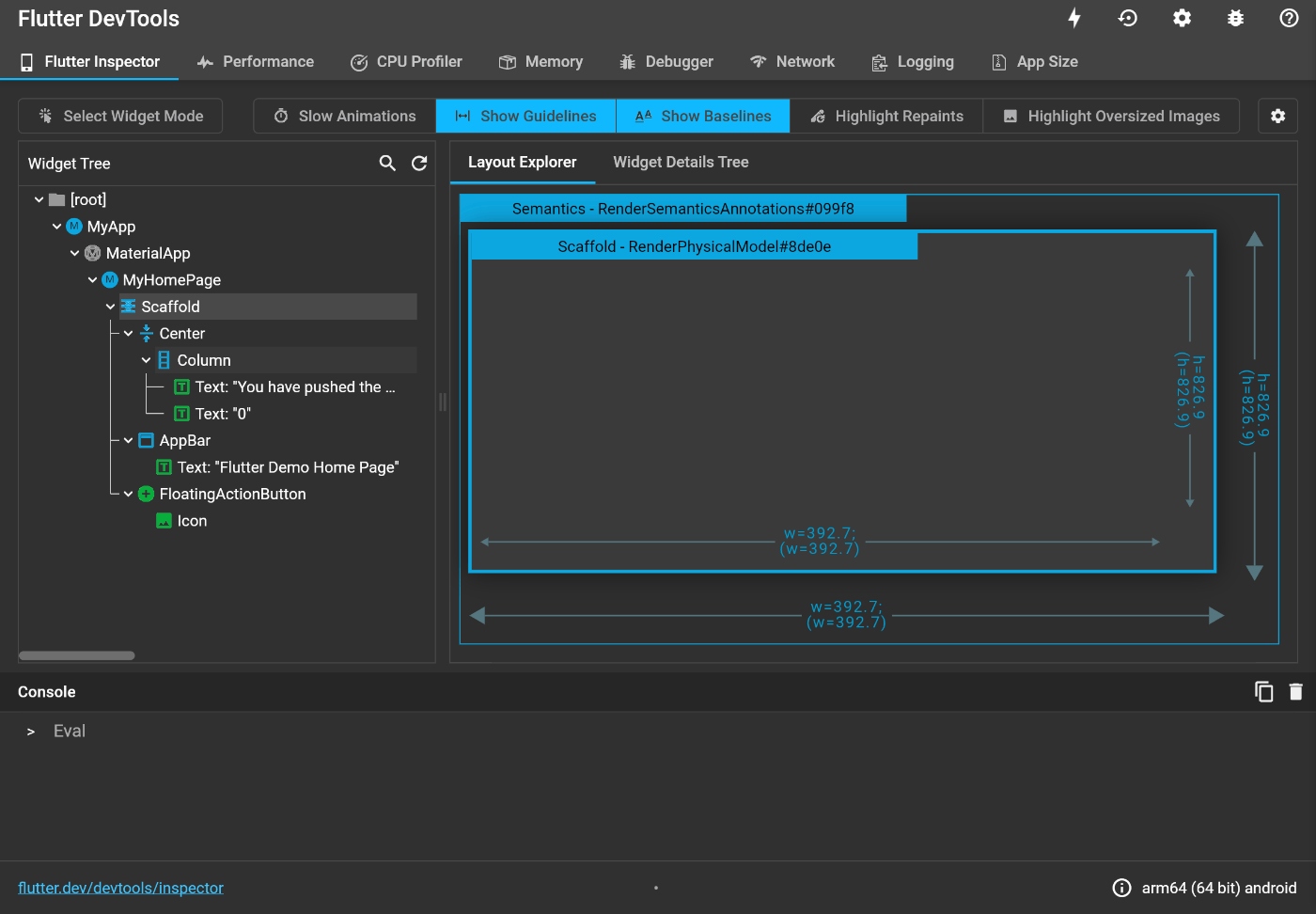Enable Slow Animations
The height and width of the screenshot is (914, 1316).
coord(345,116)
